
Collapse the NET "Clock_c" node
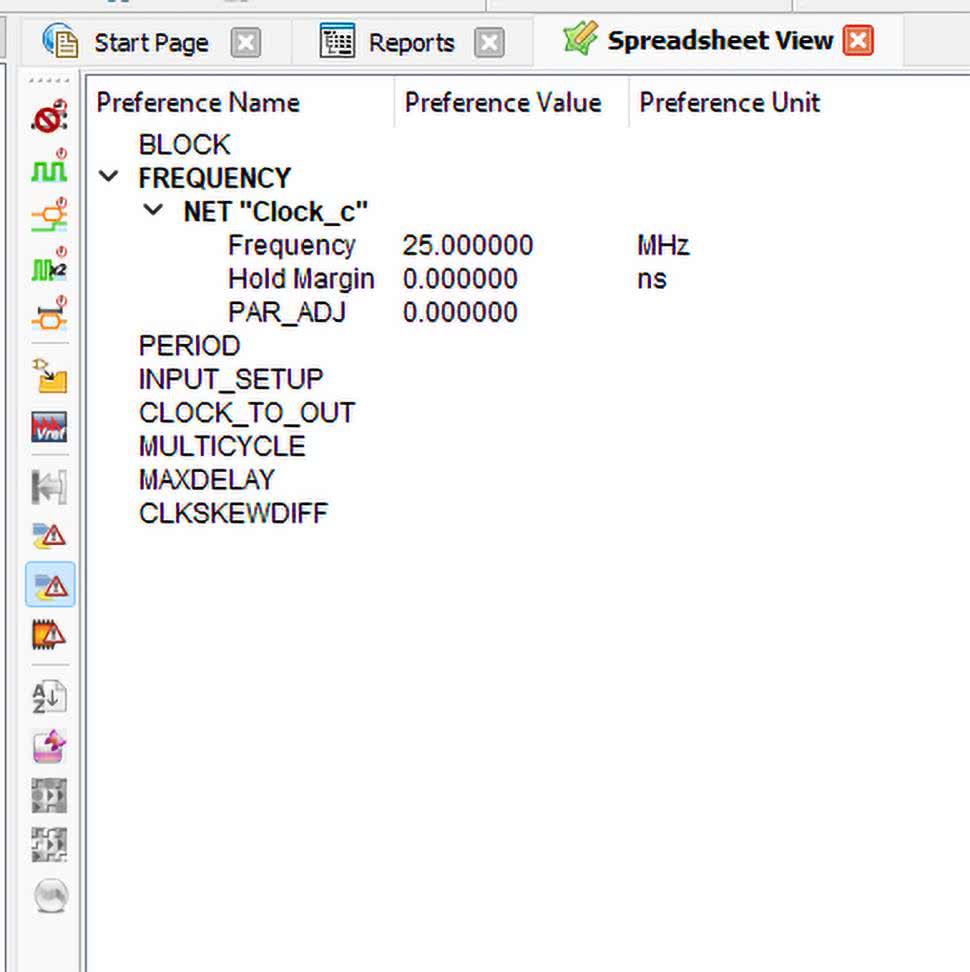click(153, 211)
